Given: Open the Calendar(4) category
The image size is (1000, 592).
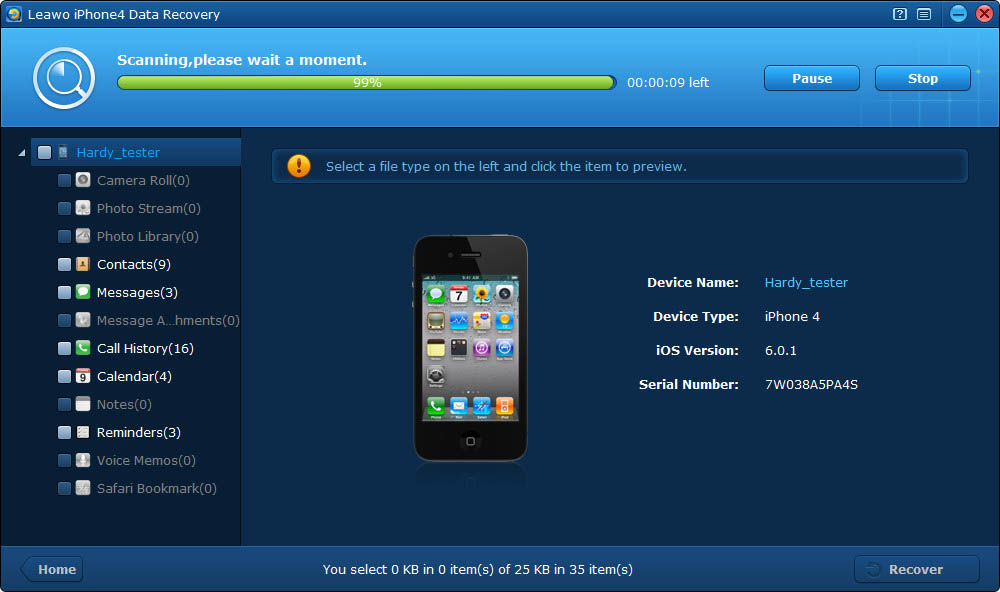Looking at the screenshot, I should (134, 376).
